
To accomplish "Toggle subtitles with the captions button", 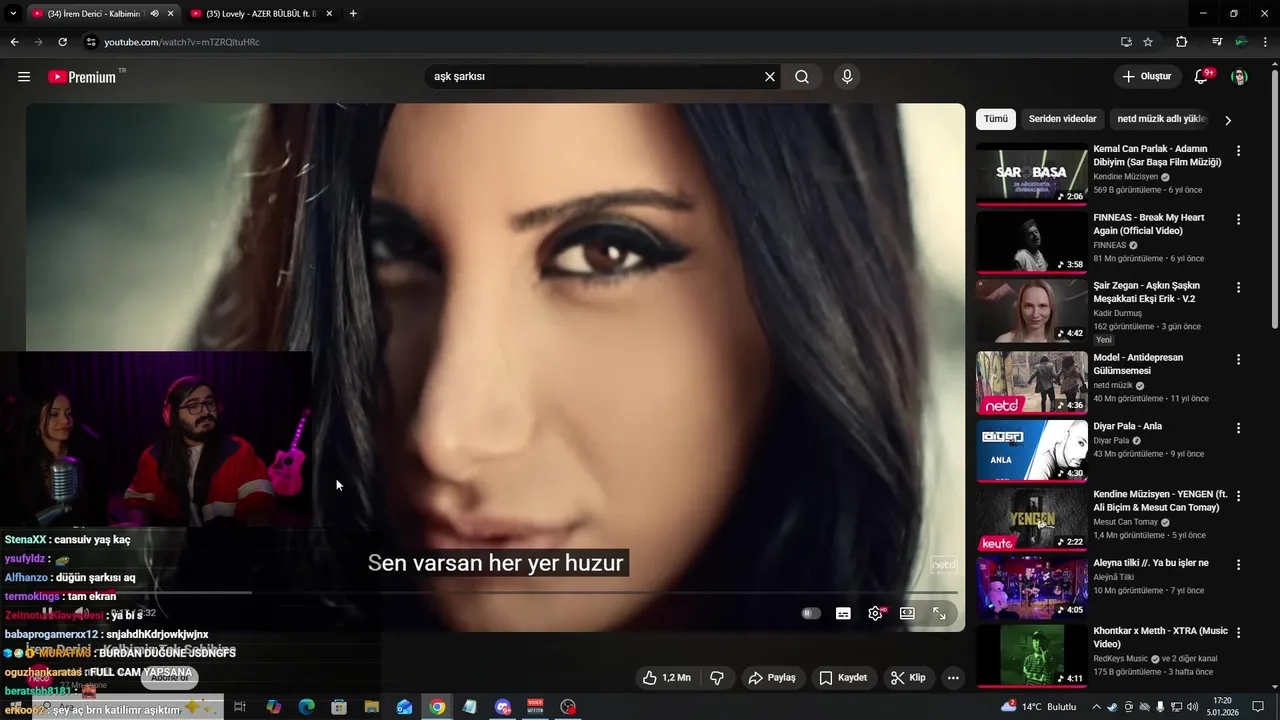I will tap(843, 613).
